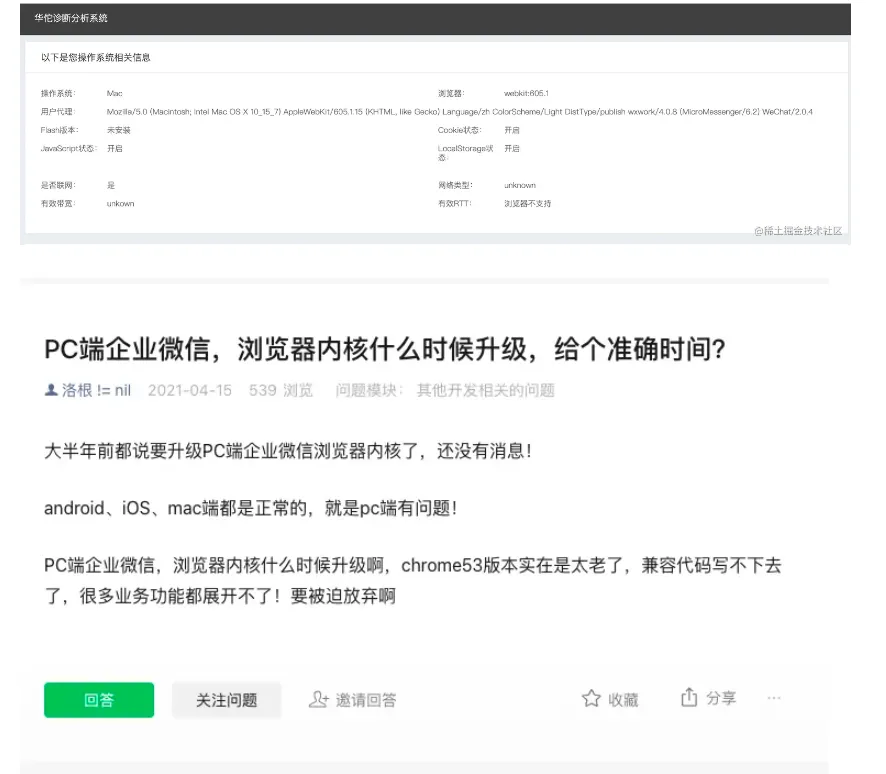The width and height of the screenshot is (886, 774).
Task: Click the 华佗诊断分析系统 header title
Action: [x=71, y=18]
